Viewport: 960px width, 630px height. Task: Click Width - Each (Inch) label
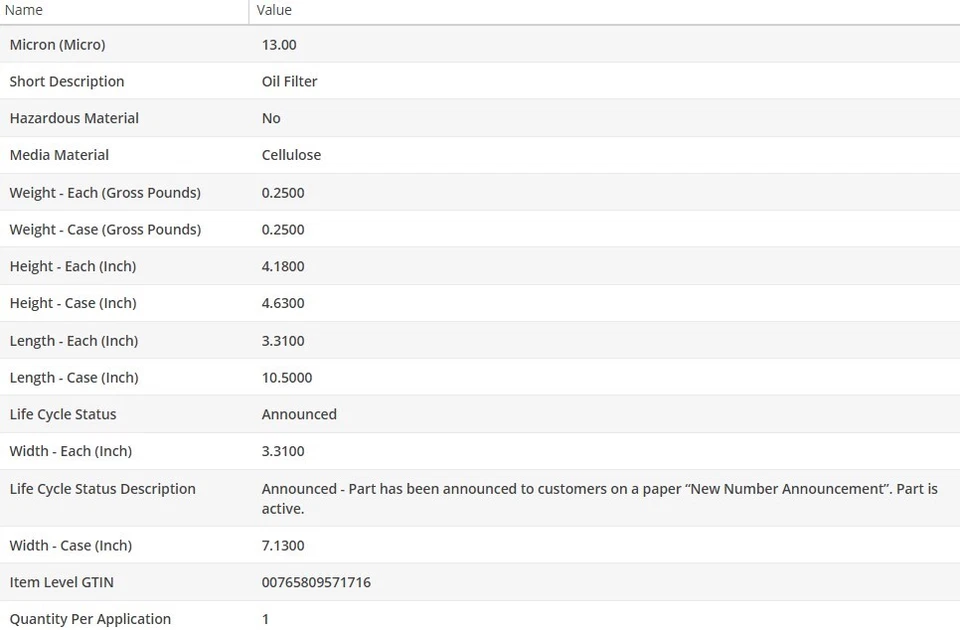tap(71, 451)
